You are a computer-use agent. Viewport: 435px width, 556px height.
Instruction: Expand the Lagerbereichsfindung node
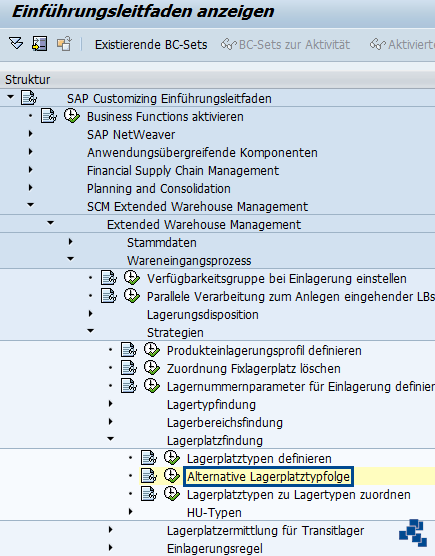(111, 422)
